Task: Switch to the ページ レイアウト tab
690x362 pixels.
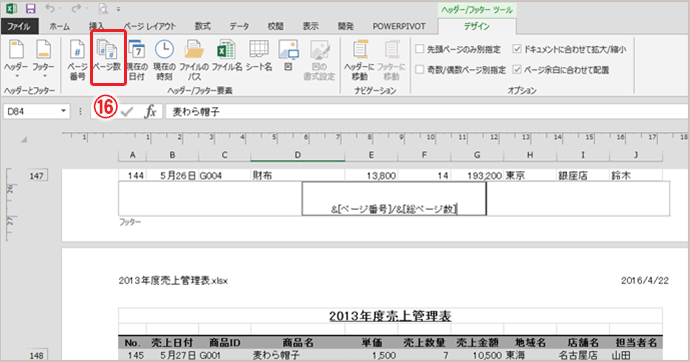Action: tap(150, 26)
